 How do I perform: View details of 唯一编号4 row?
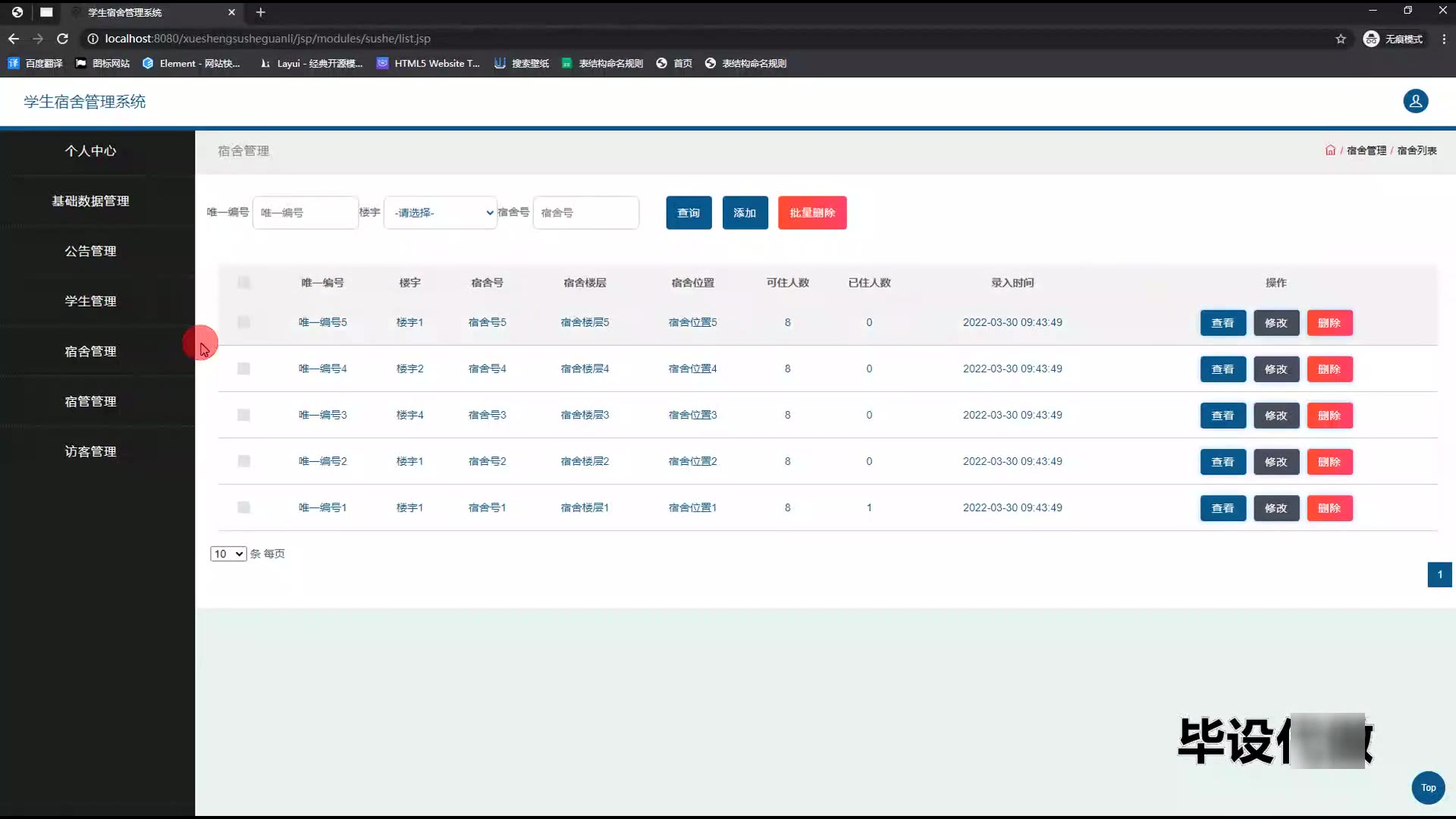(1222, 369)
